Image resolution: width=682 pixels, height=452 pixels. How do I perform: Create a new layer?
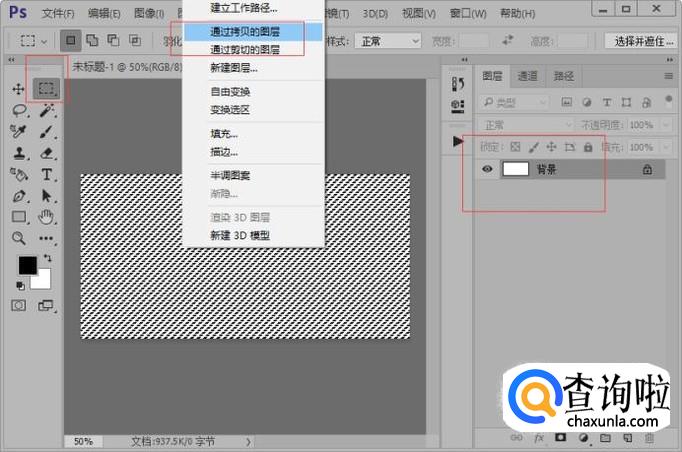point(628,438)
